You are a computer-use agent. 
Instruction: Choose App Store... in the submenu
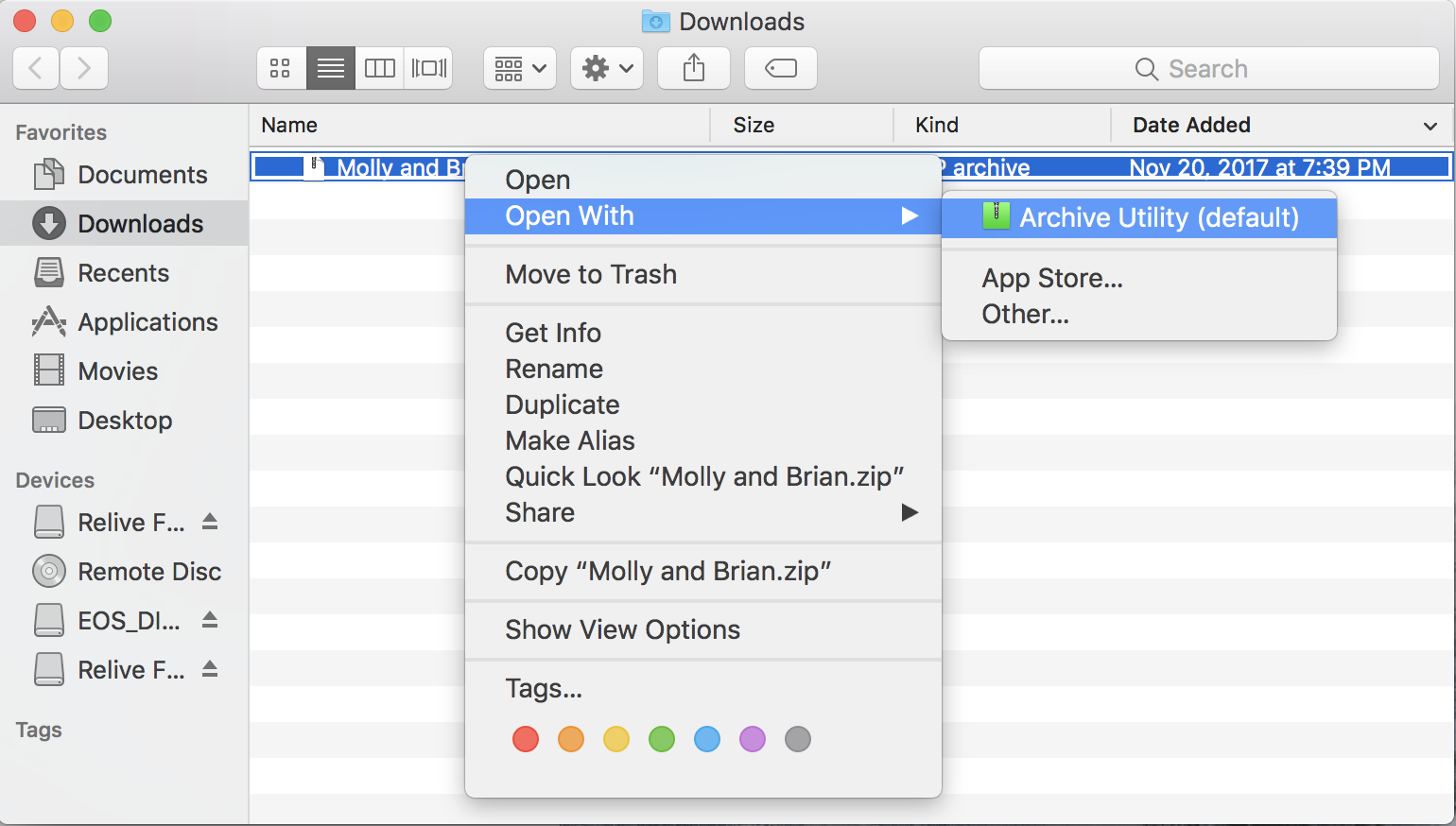click(x=1139, y=279)
